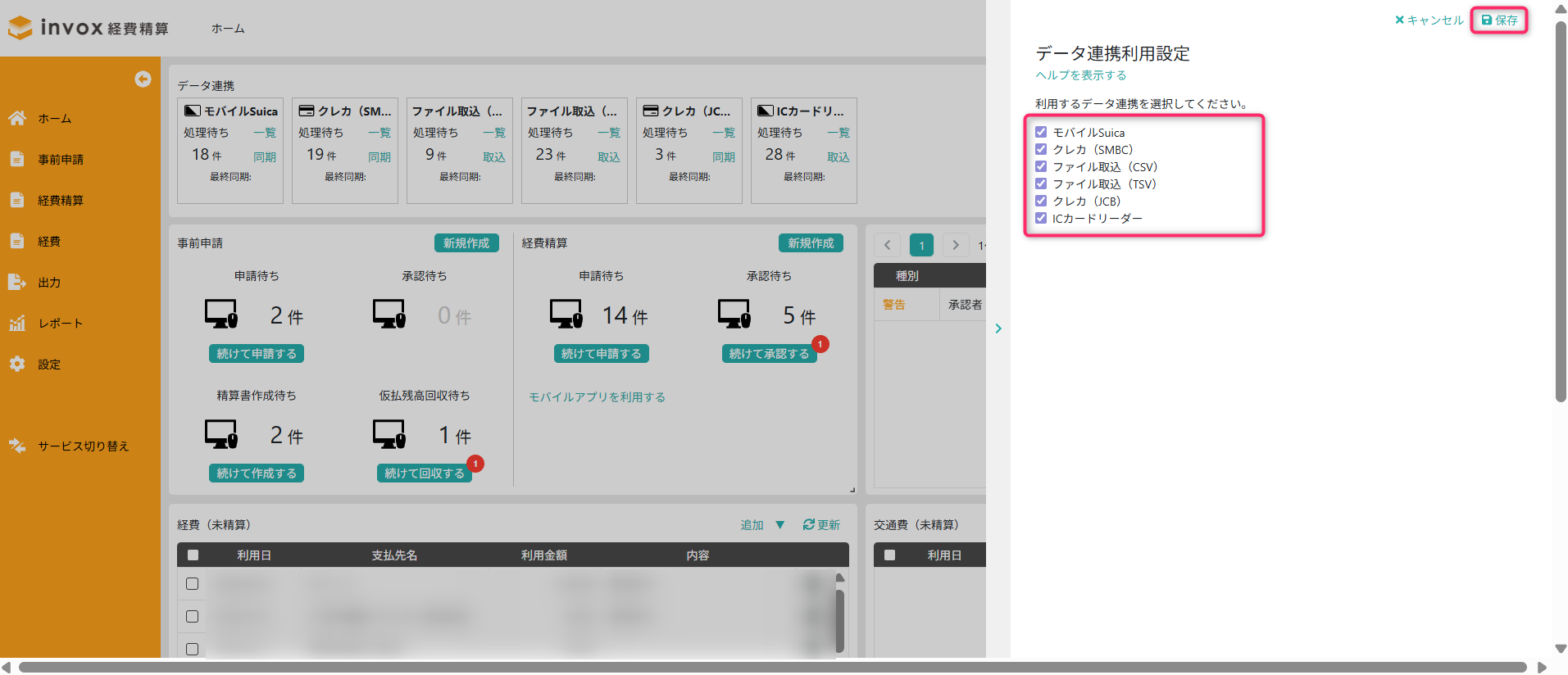Disable the ICカードリーダー checkbox
The width and height of the screenshot is (1568, 675).
(1041, 218)
